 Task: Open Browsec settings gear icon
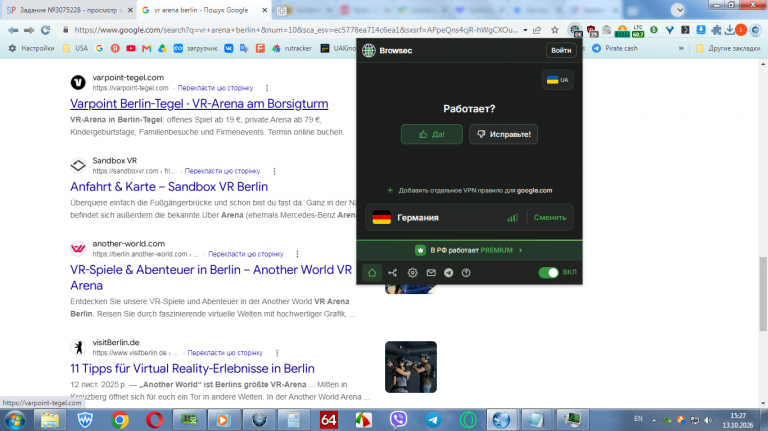click(412, 273)
